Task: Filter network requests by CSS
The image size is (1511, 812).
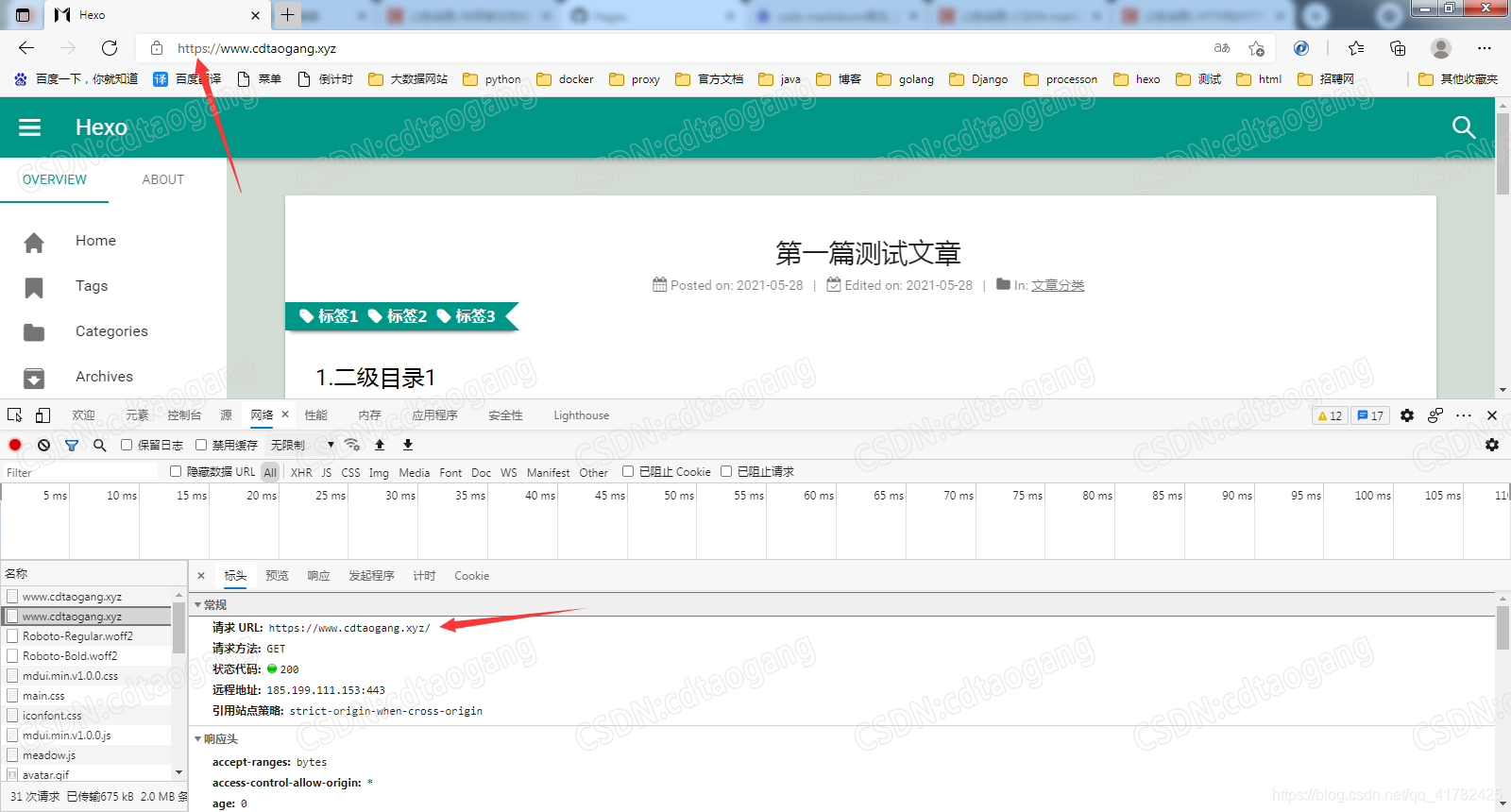Action: (350, 472)
